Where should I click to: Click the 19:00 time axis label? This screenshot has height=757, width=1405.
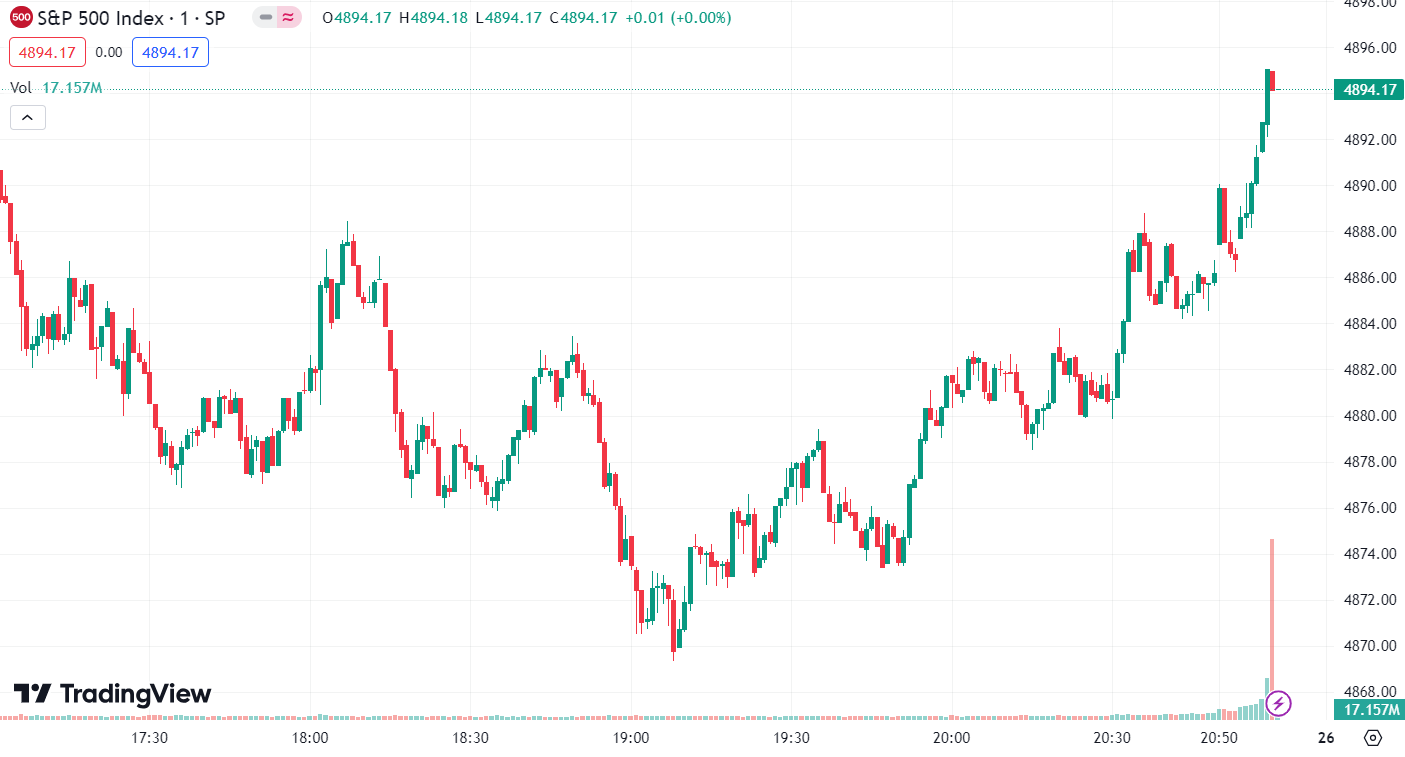(631, 738)
